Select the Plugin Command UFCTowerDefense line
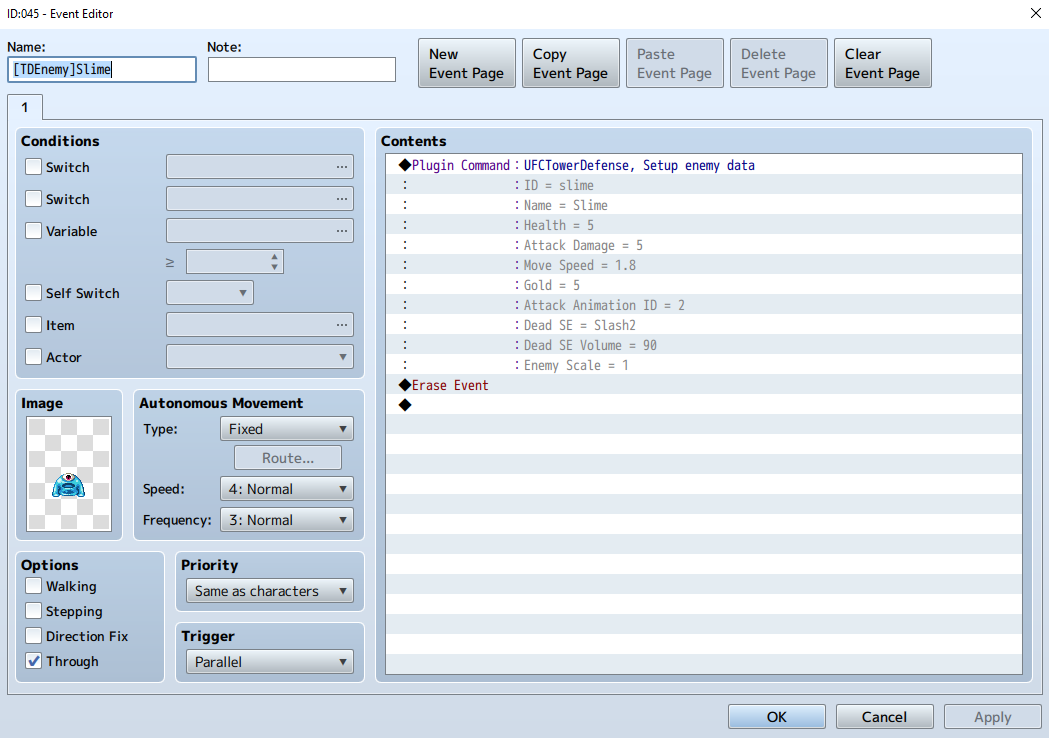1049x738 pixels. pyautogui.click(x=704, y=165)
